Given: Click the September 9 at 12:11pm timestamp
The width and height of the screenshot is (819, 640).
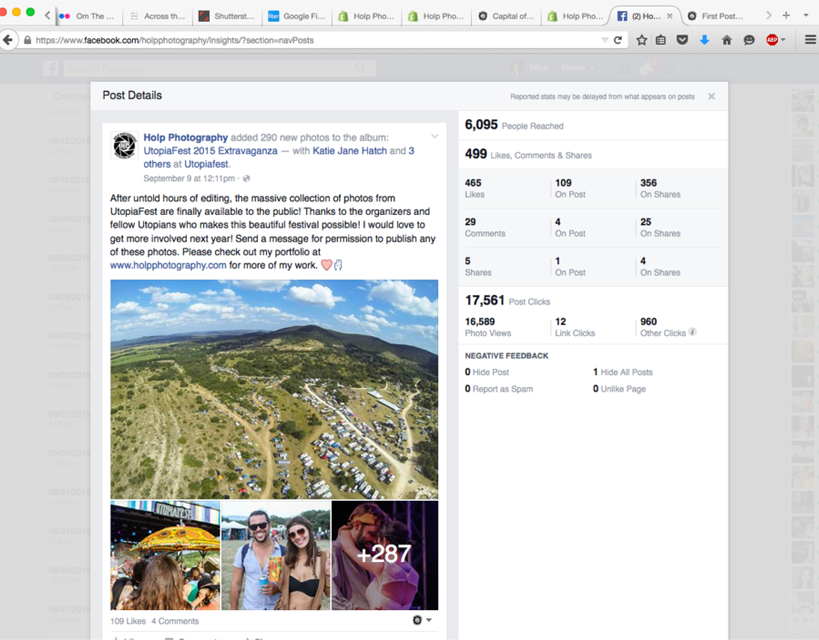Looking at the screenshot, I should pyautogui.click(x=189, y=179).
